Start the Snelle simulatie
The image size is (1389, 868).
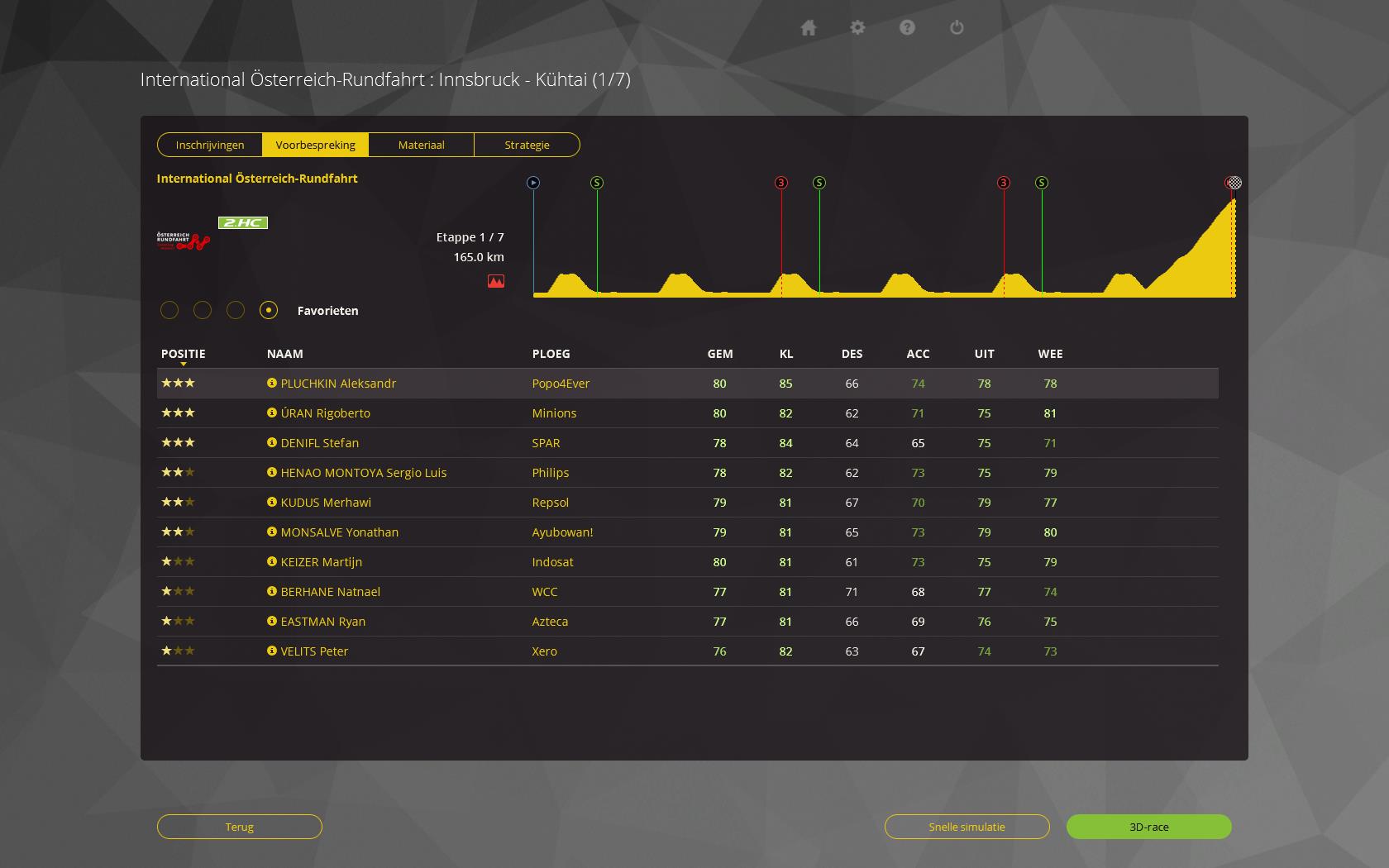pyautogui.click(x=967, y=827)
